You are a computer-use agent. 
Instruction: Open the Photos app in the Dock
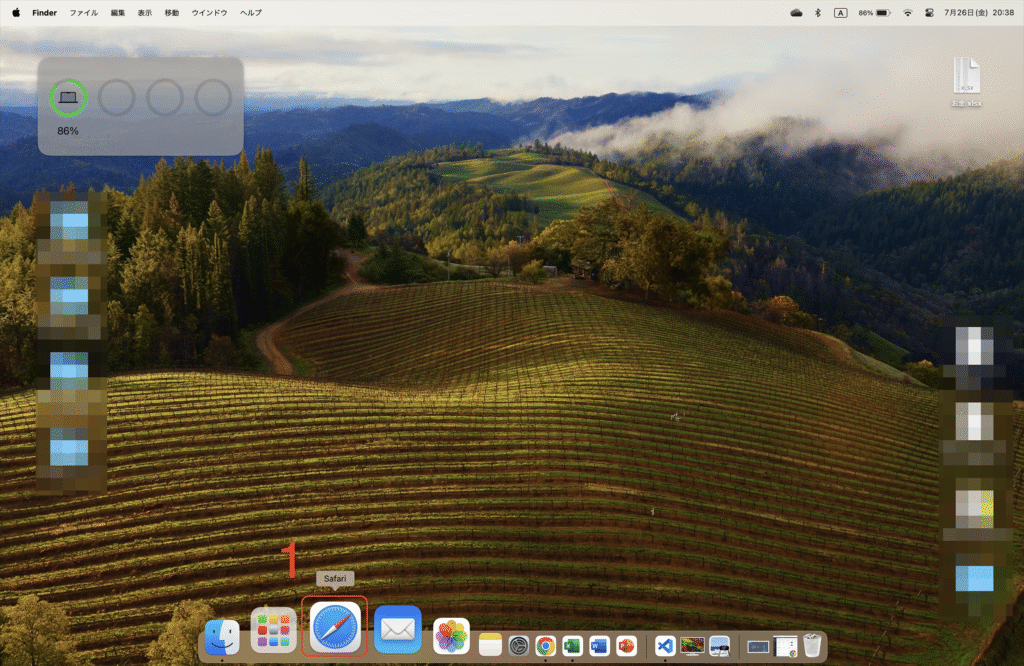click(451, 636)
